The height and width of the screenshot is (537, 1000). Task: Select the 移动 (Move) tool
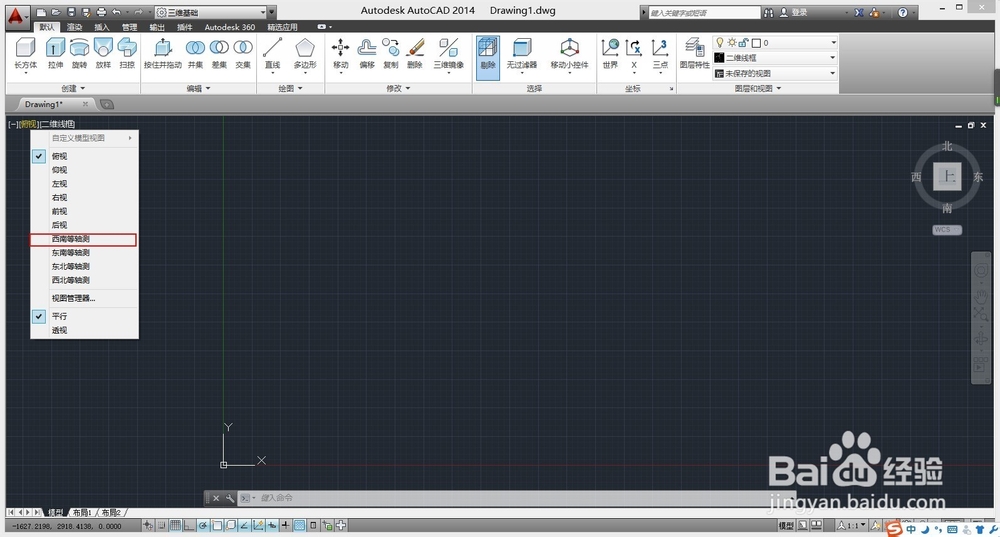[x=341, y=54]
